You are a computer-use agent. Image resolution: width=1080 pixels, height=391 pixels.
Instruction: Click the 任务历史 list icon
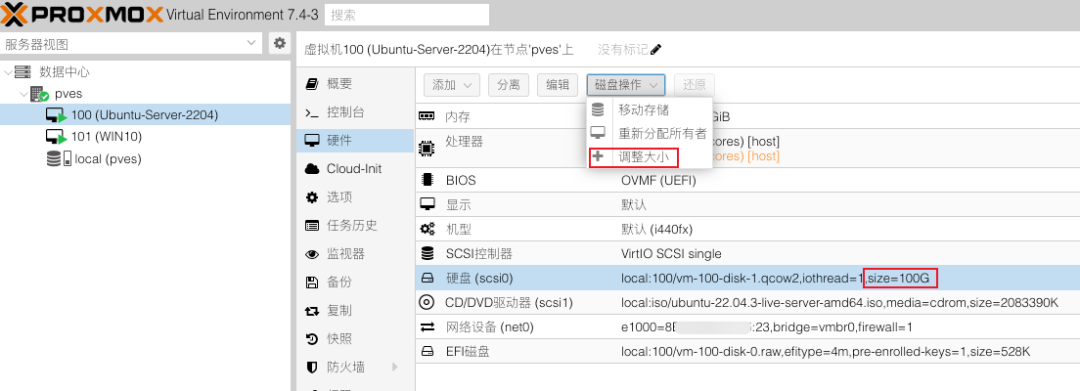pyautogui.click(x=312, y=226)
